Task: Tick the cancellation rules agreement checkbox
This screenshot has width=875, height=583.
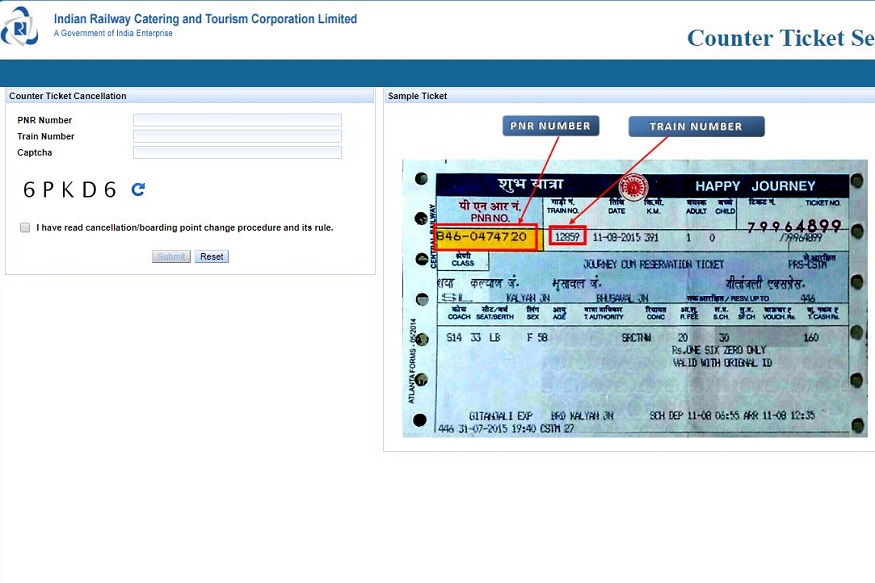Action: pyautogui.click(x=25, y=227)
